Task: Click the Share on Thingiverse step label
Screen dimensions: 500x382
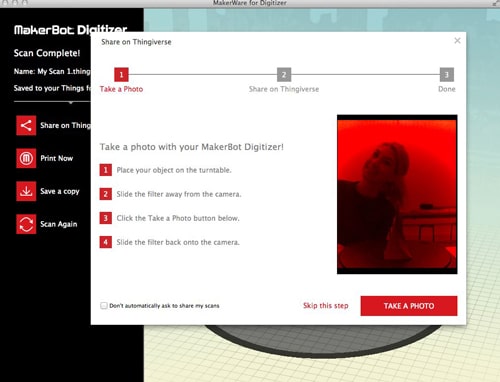Action: 284,89
